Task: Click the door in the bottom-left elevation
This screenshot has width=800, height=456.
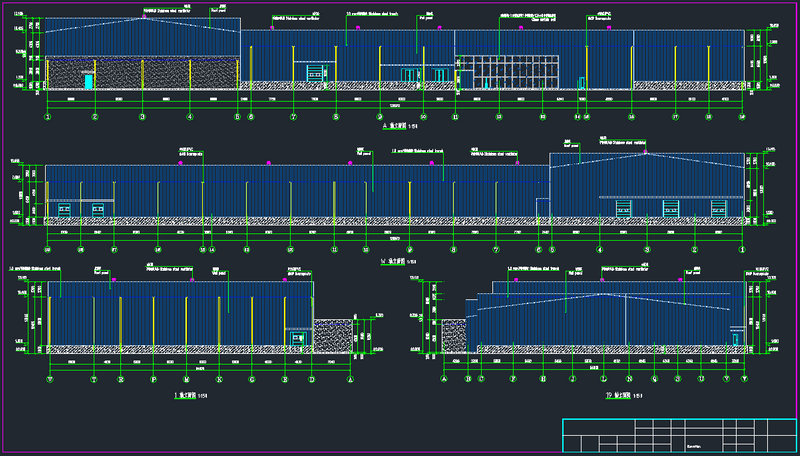Action: [297, 340]
